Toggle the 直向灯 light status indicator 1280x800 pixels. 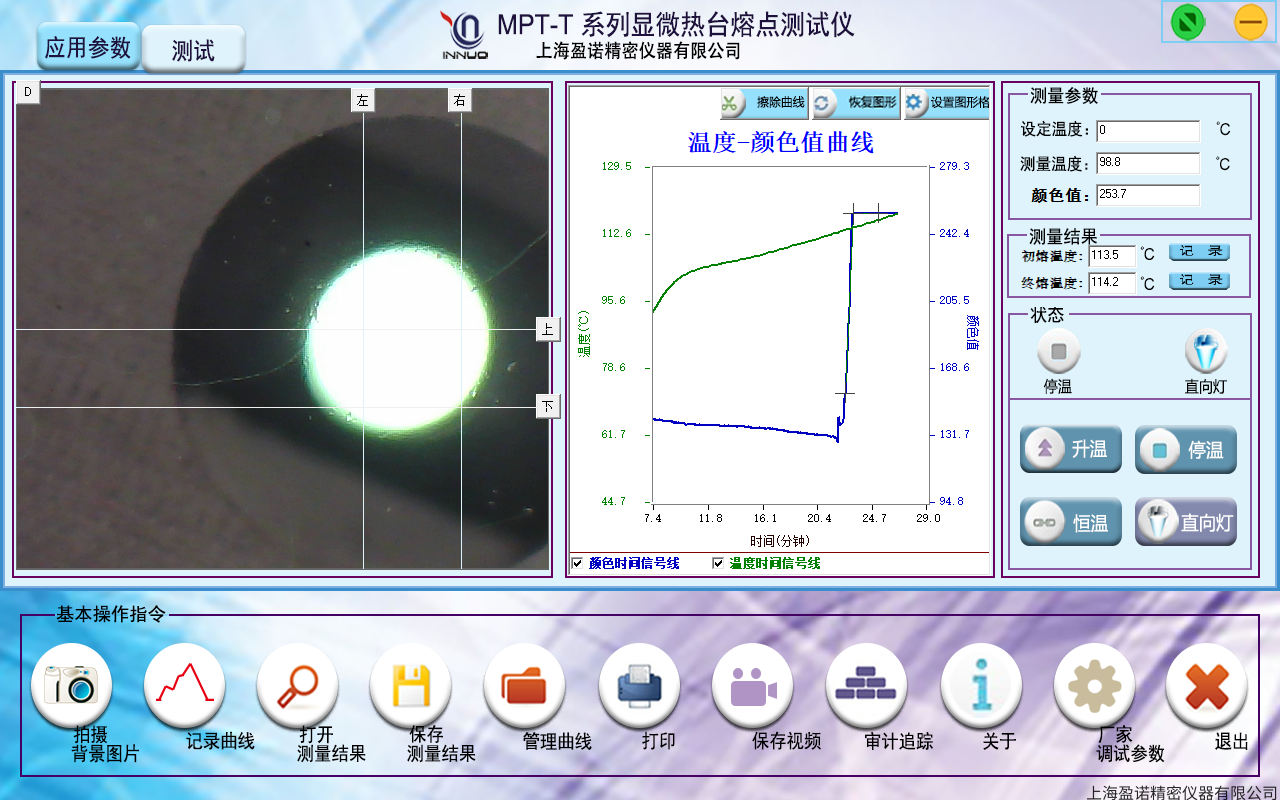1205,353
